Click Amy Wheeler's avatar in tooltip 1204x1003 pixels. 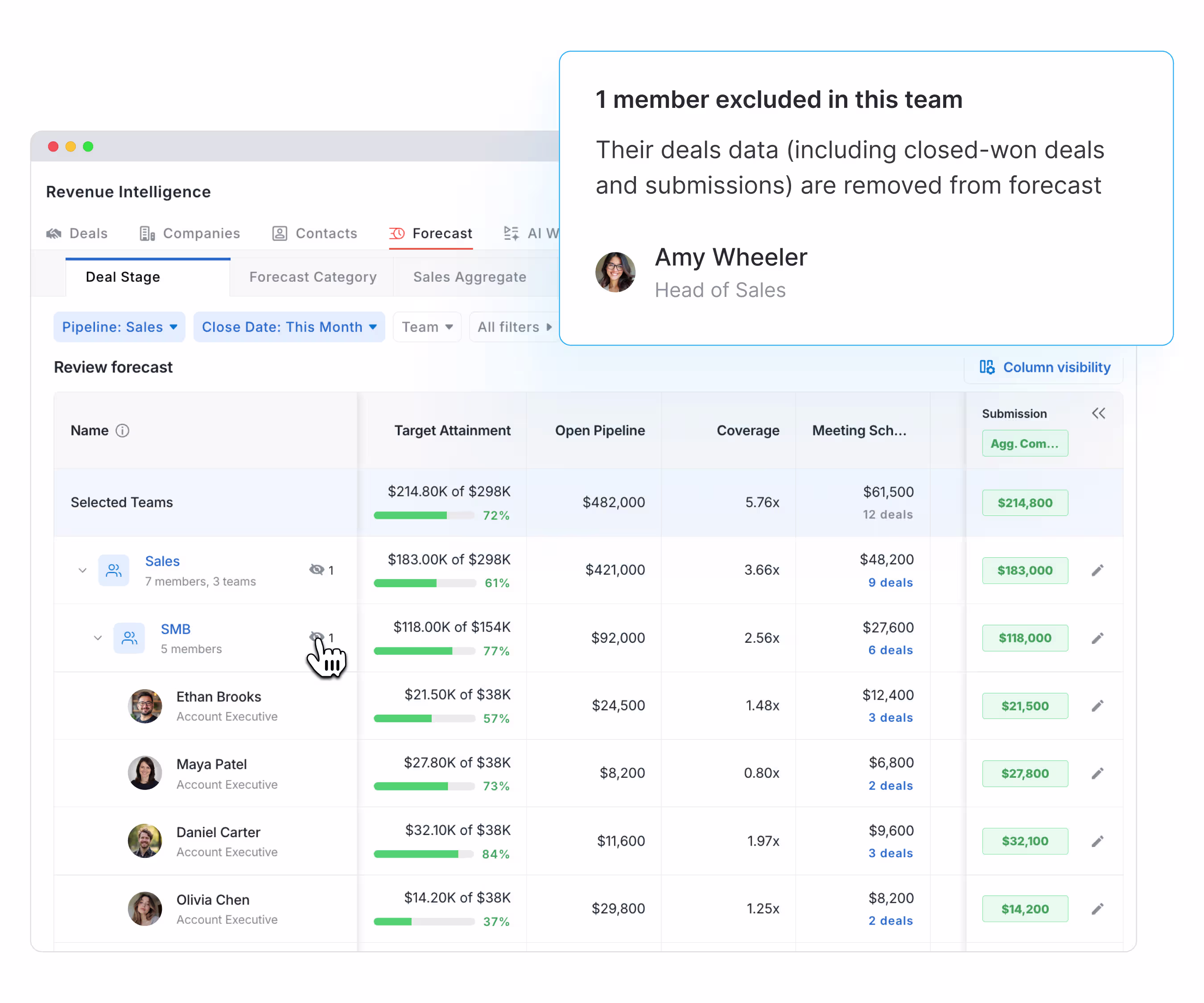tap(615, 272)
